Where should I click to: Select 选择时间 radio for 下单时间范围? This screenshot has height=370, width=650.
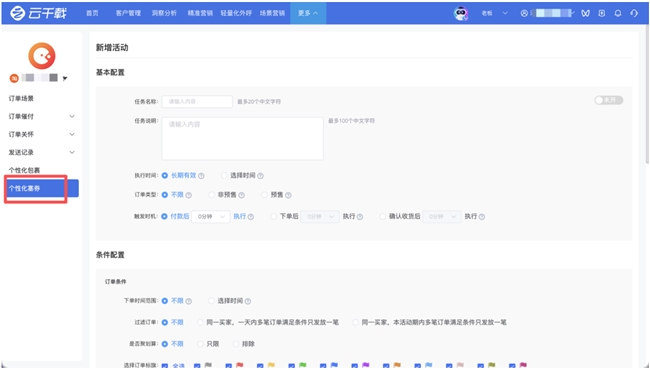pyautogui.click(x=211, y=301)
